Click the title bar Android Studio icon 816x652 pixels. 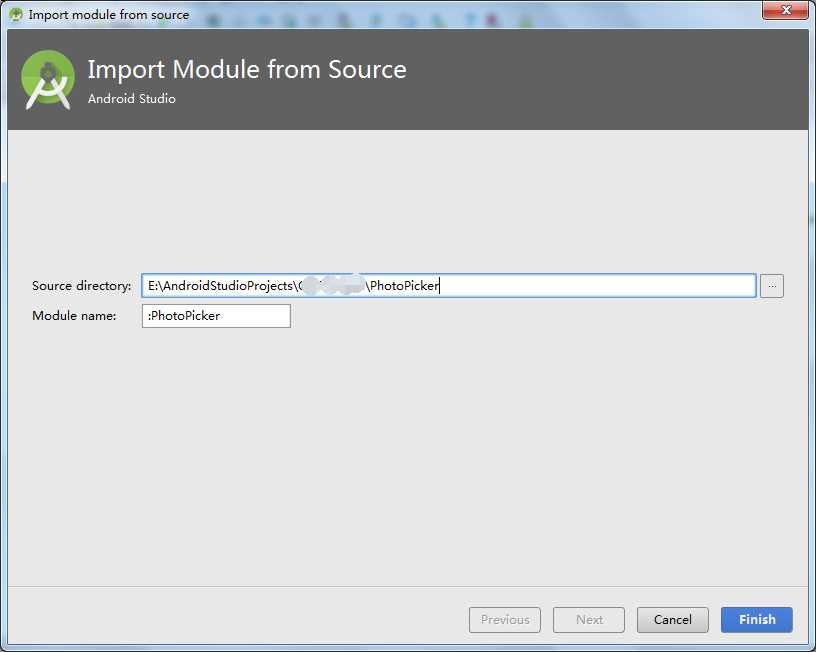pos(16,15)
